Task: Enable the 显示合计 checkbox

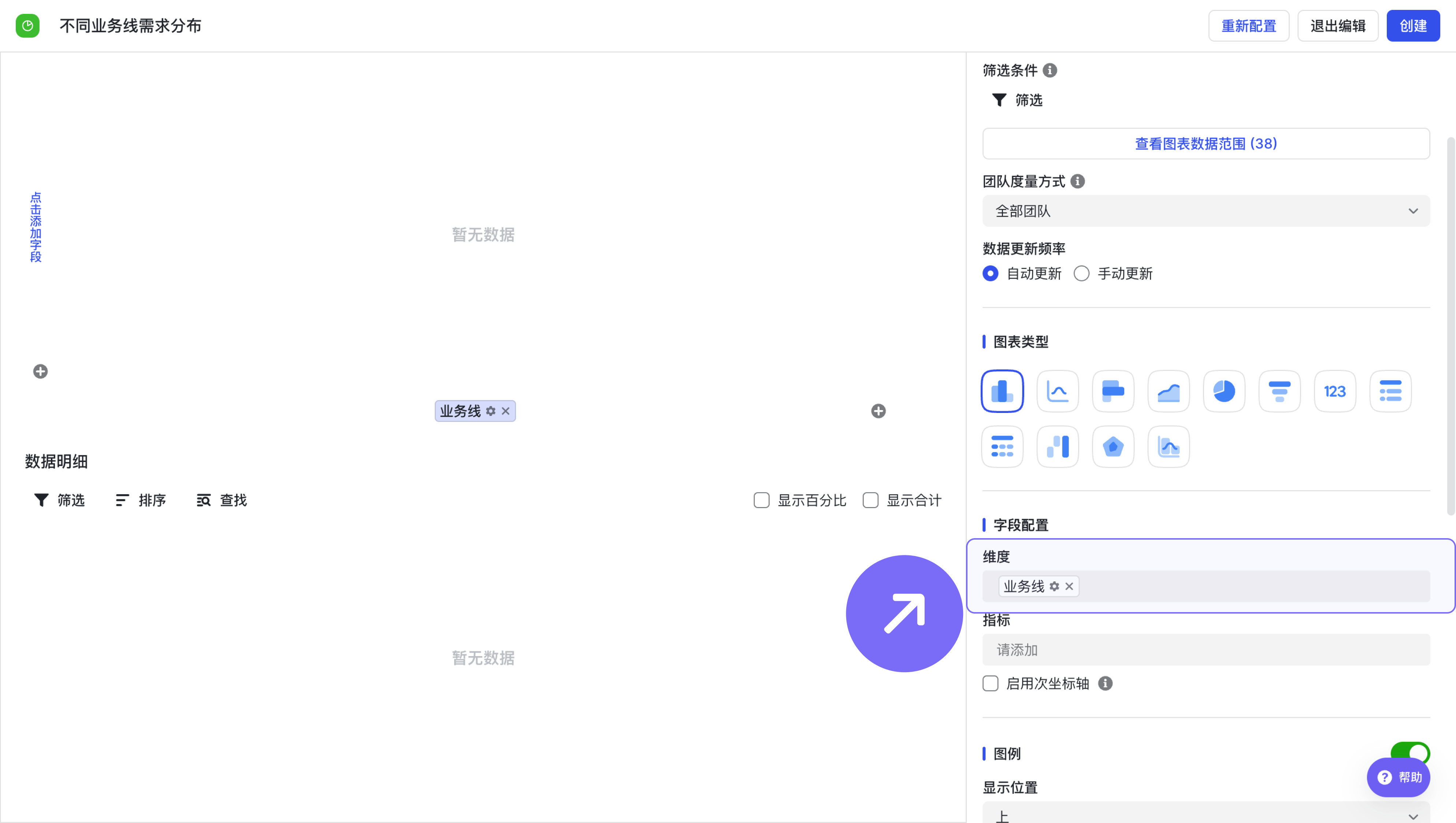Action: (x=870, y=500)
